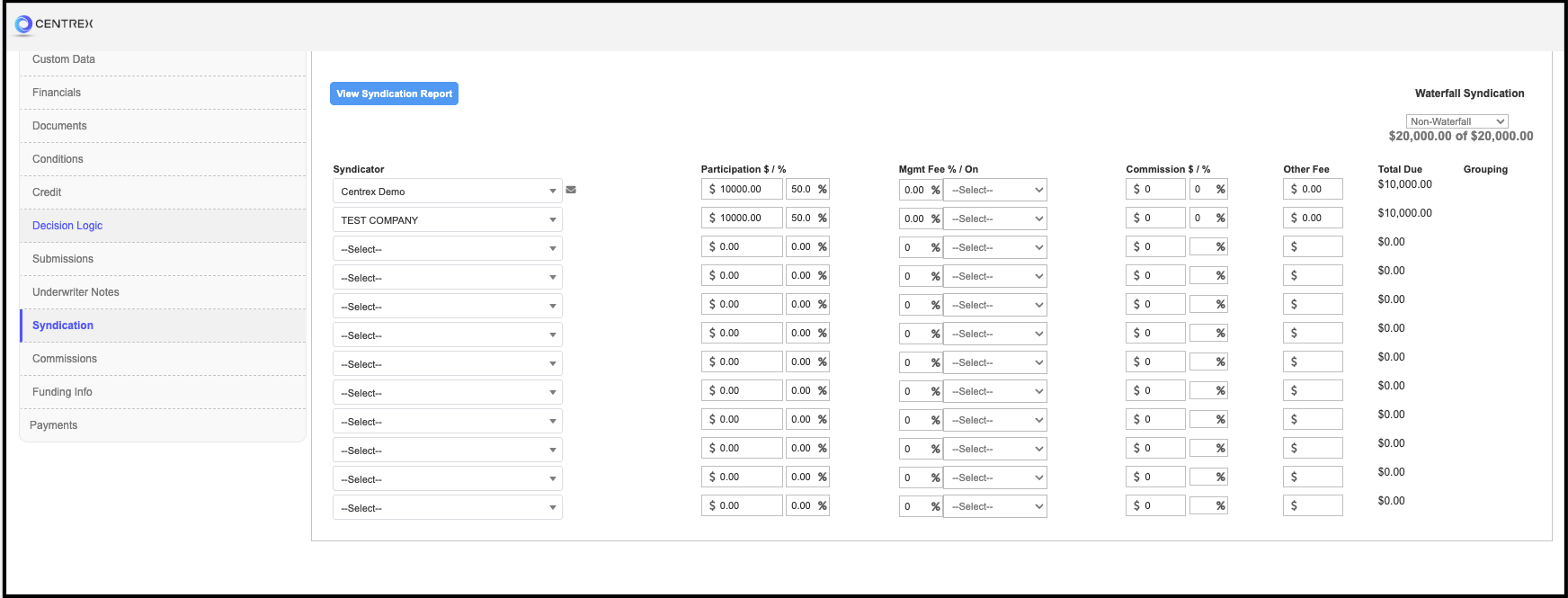This screenshot has height=598, width=1568.
Task: Open Mgmt Fee On dropdown in third row
Action: 996,247
